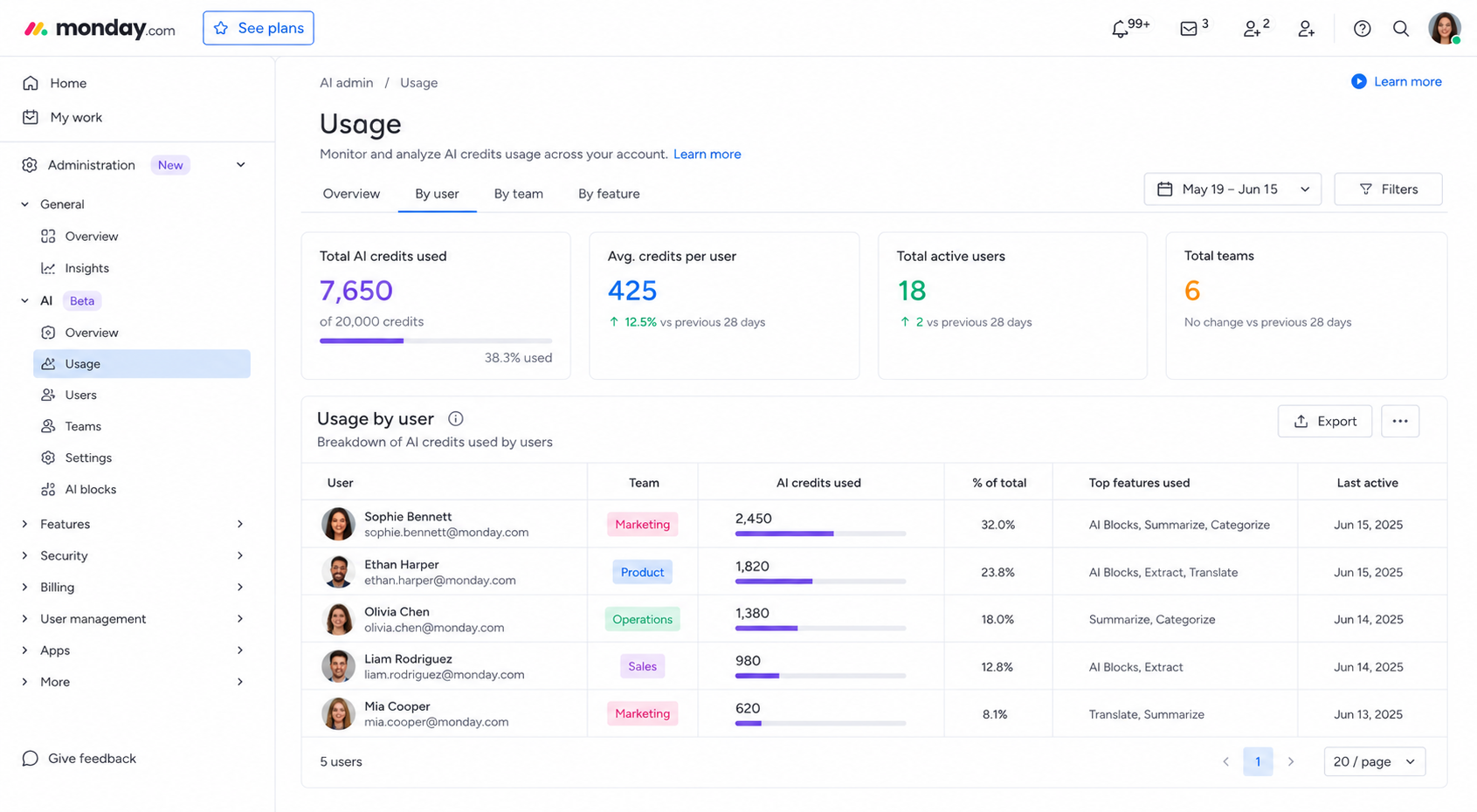This screenshot has width=1477, height=812.
Task: Click the Administration gear icon
Action: 30,165
